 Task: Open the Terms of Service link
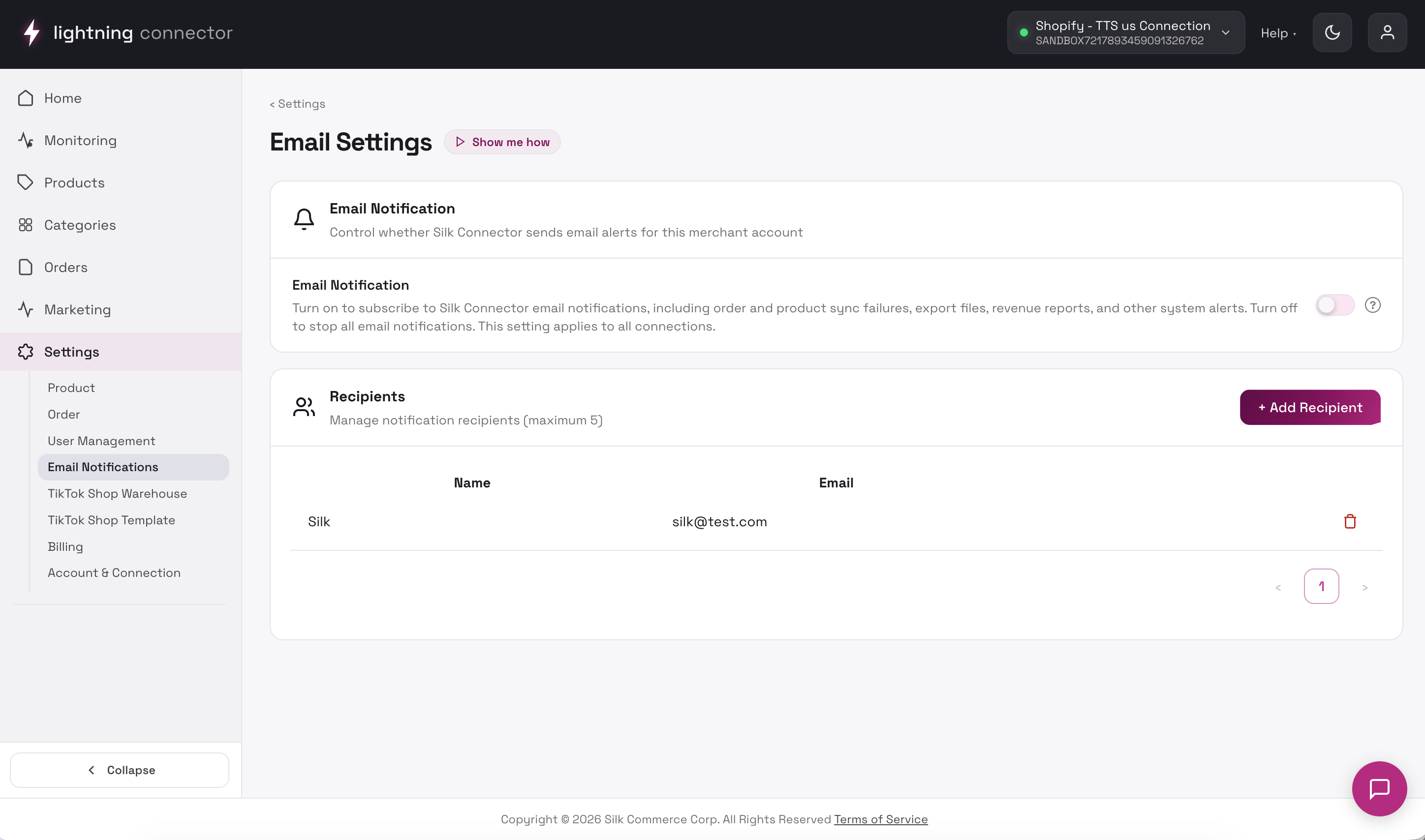(880, 819)
